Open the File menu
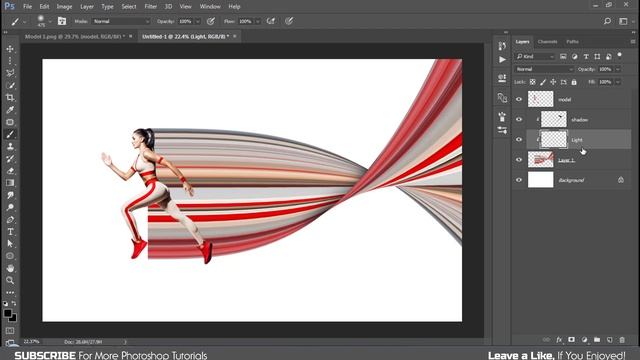 27,7
